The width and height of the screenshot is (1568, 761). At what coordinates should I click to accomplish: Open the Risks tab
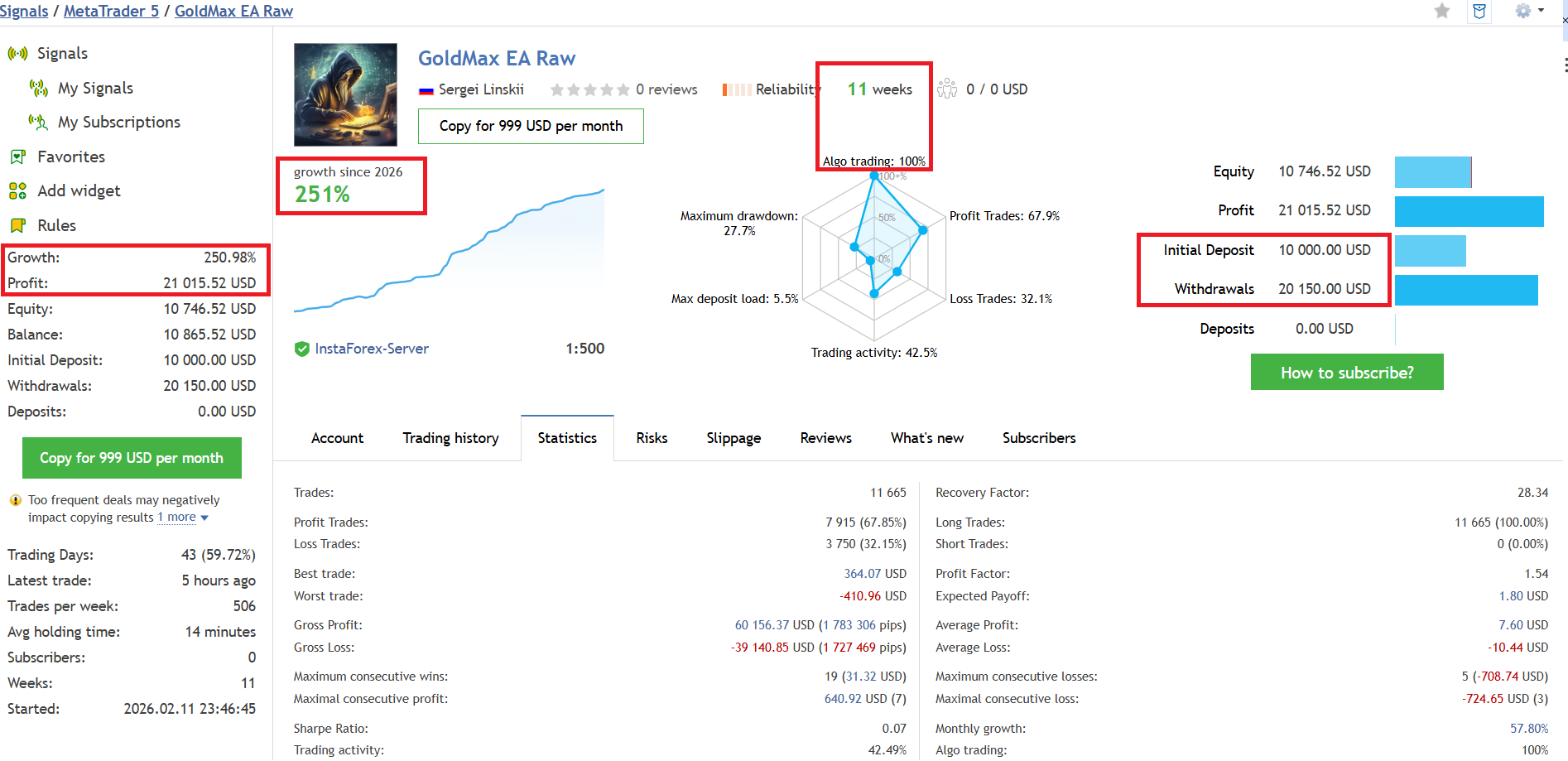click(x=652, y=438)
